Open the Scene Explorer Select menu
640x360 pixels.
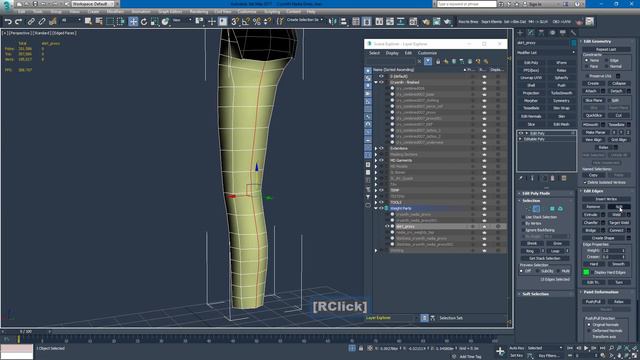tap(374, 53)
